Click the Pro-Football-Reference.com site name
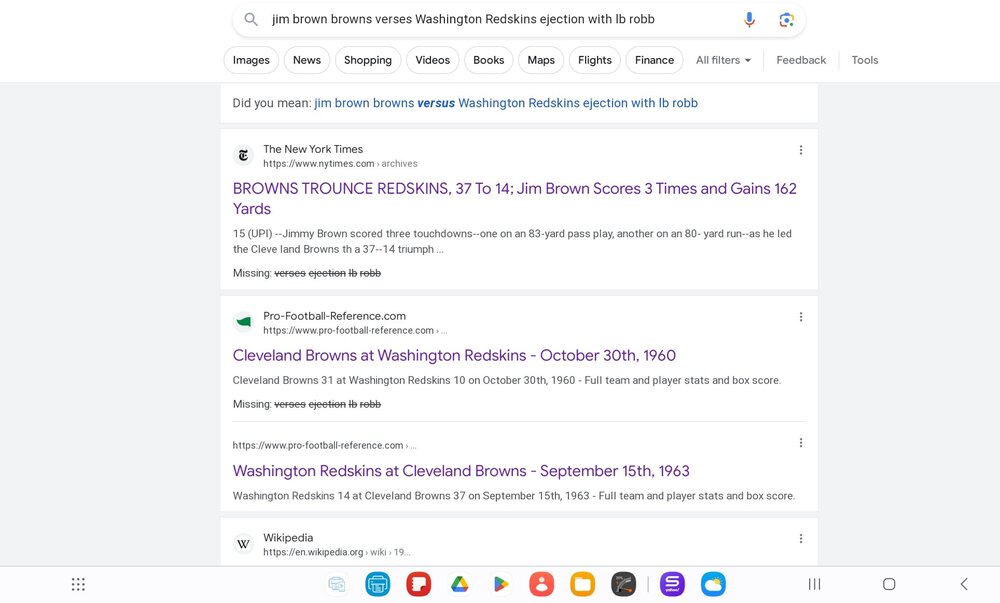Viewport: 1000px width, 603px height. tap(334, 316)
